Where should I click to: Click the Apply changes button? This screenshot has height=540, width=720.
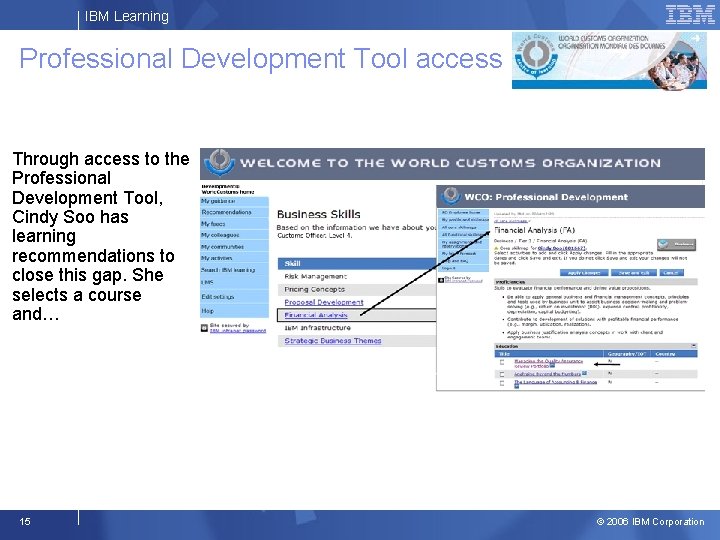584,273
